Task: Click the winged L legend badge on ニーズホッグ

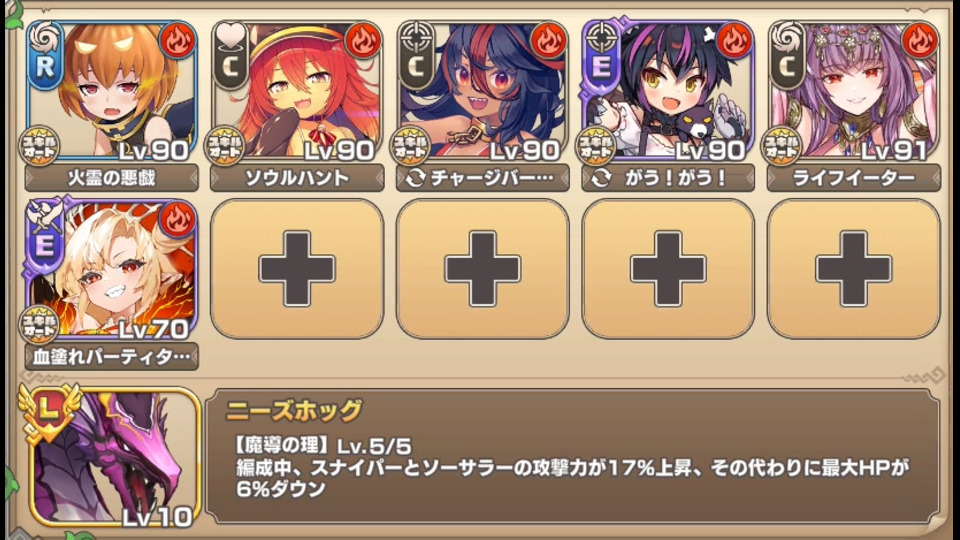Action: 49,411
